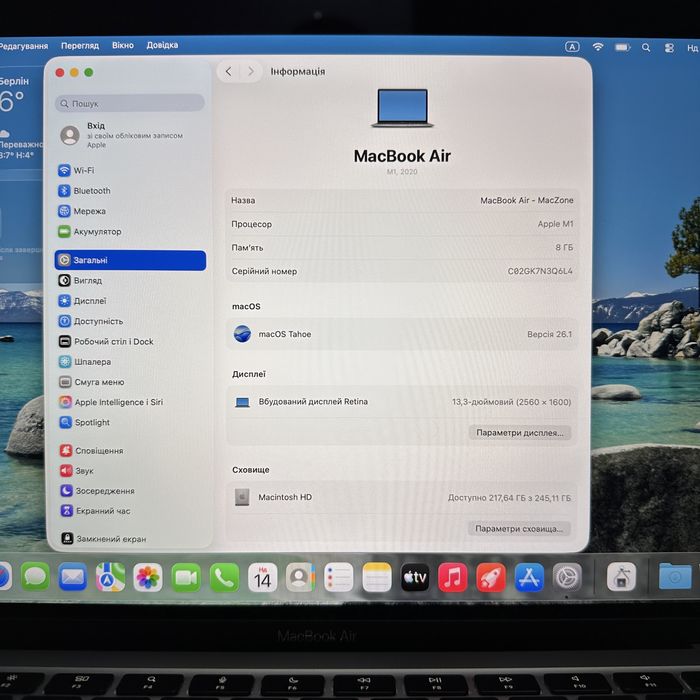The height and width of the screenshot is (700, 700).
Task: Click the 8 ГБ memory value
Action: 564,247
